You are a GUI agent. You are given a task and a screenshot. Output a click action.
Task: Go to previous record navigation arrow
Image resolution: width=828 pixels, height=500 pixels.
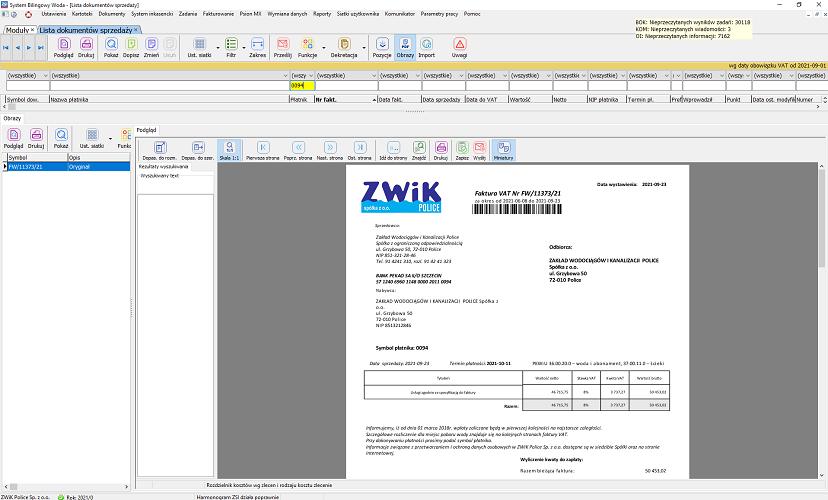click(x=17, y=48)
